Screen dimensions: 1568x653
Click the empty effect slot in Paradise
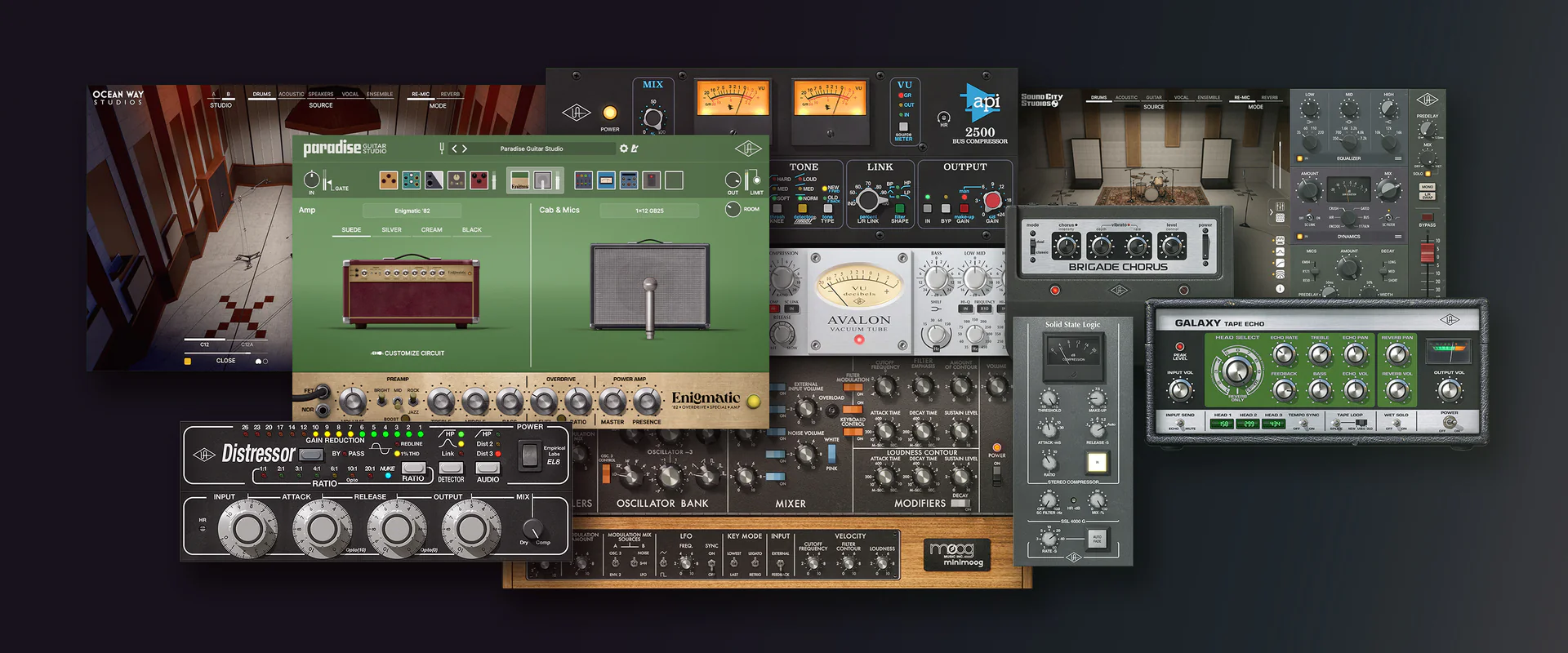(x=674, y=180)
